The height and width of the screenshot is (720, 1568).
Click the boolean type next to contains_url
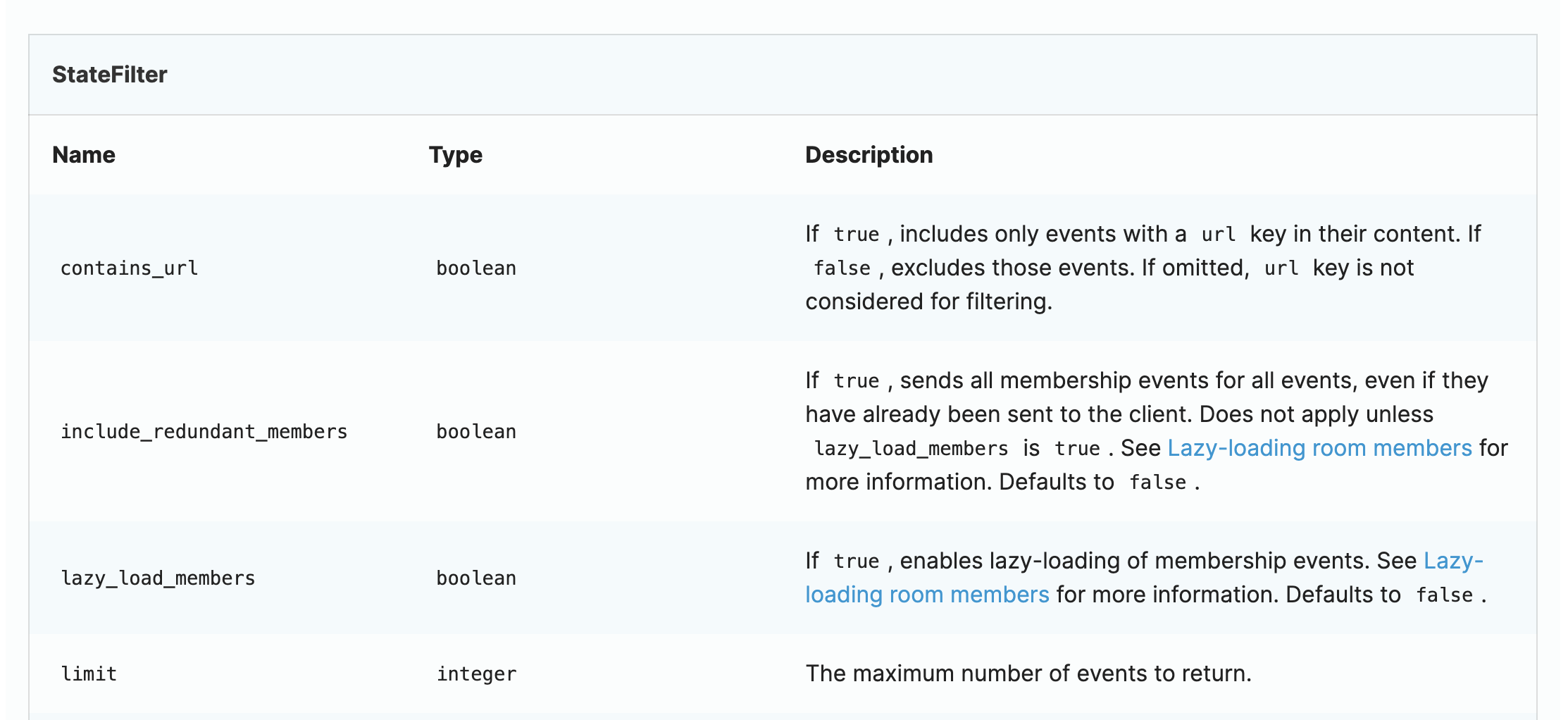click(x=476, y=268)
